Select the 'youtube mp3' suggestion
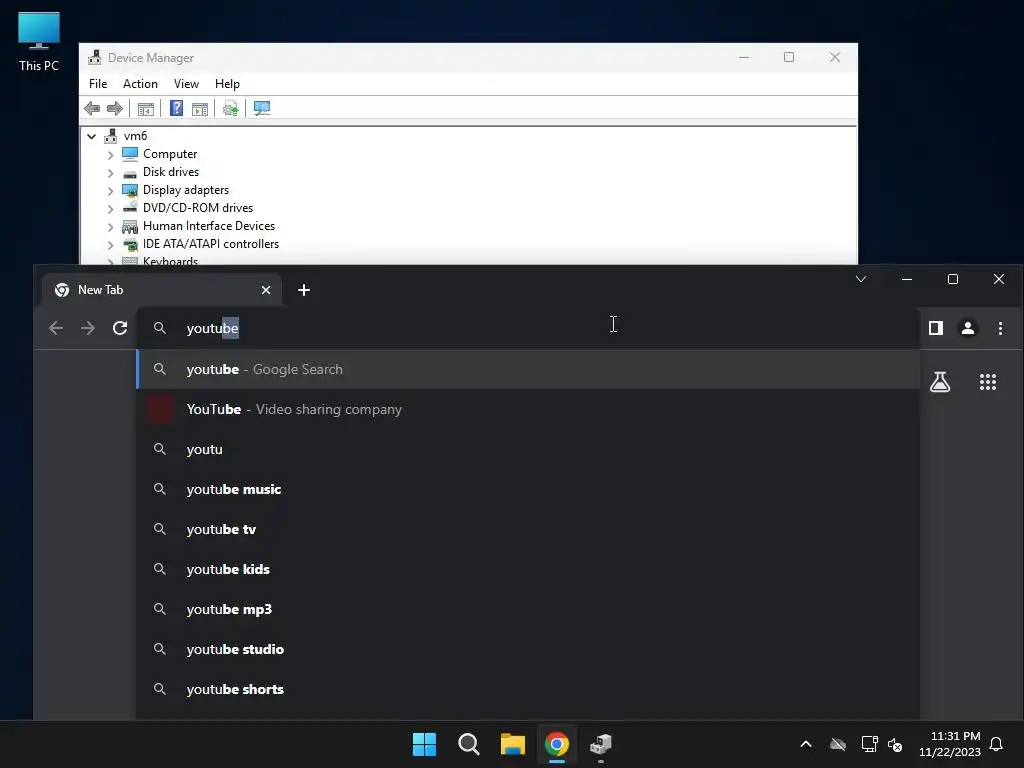 [x=528, y=609]
